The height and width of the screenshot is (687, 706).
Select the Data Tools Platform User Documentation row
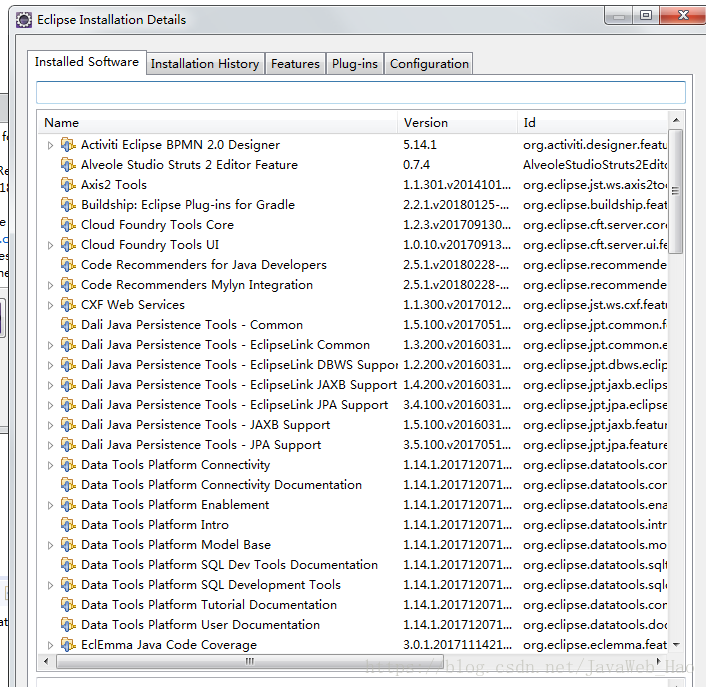click(353, 625)
